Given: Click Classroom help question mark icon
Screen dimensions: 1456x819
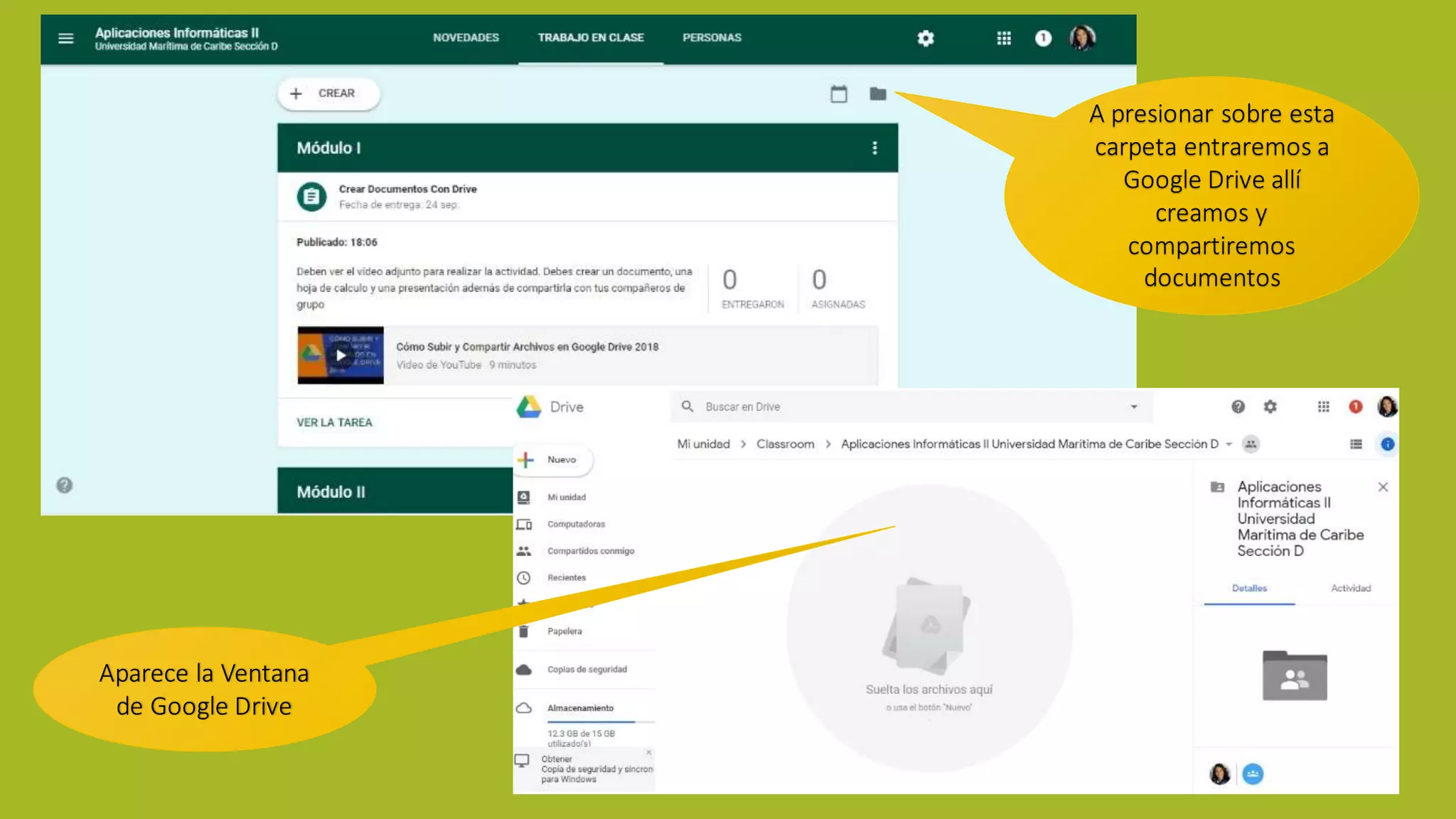Looking at the screenshot, I should 65,486.
